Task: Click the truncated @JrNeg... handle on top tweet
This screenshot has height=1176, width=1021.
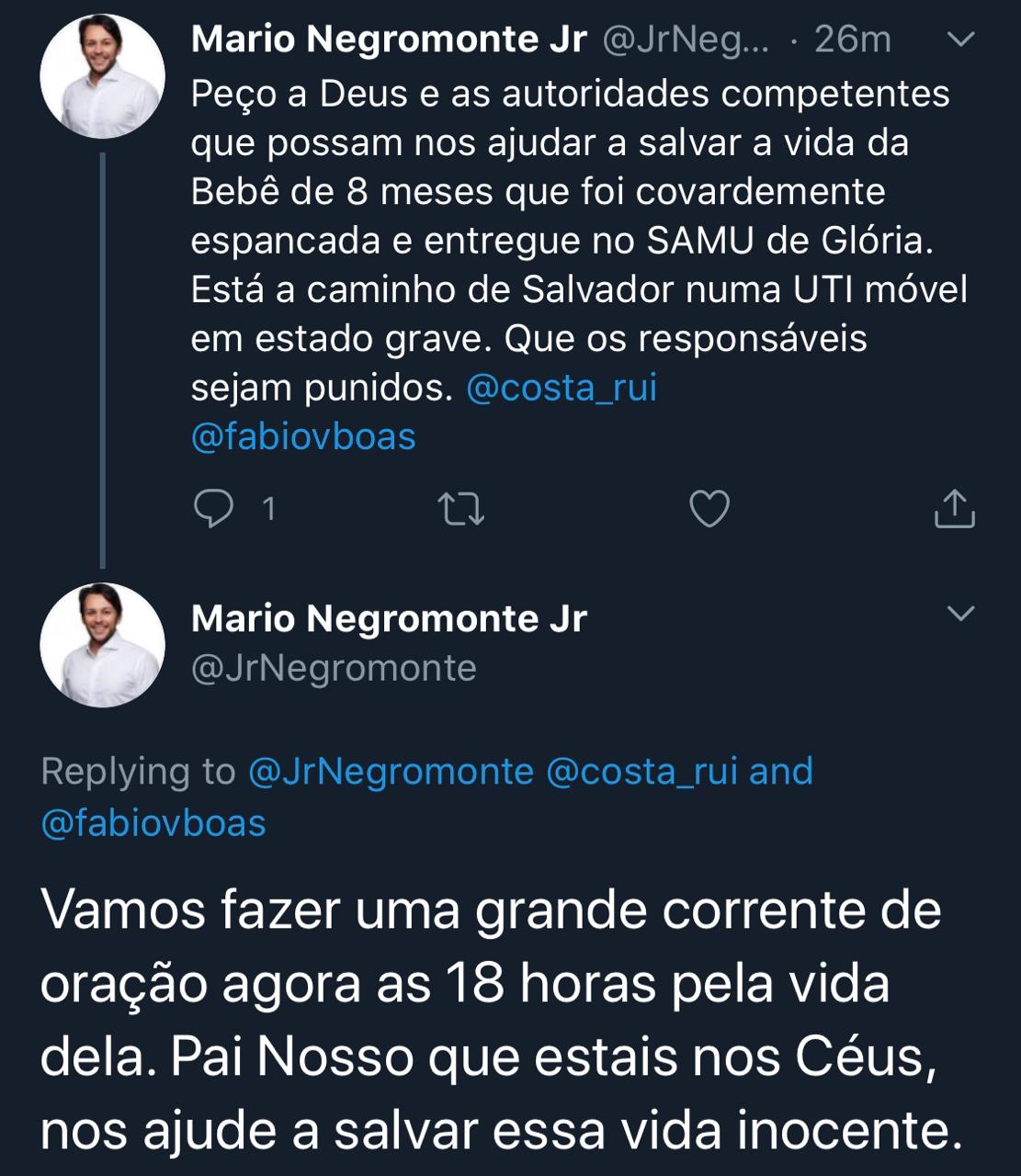Action: [x=686, y=40]
